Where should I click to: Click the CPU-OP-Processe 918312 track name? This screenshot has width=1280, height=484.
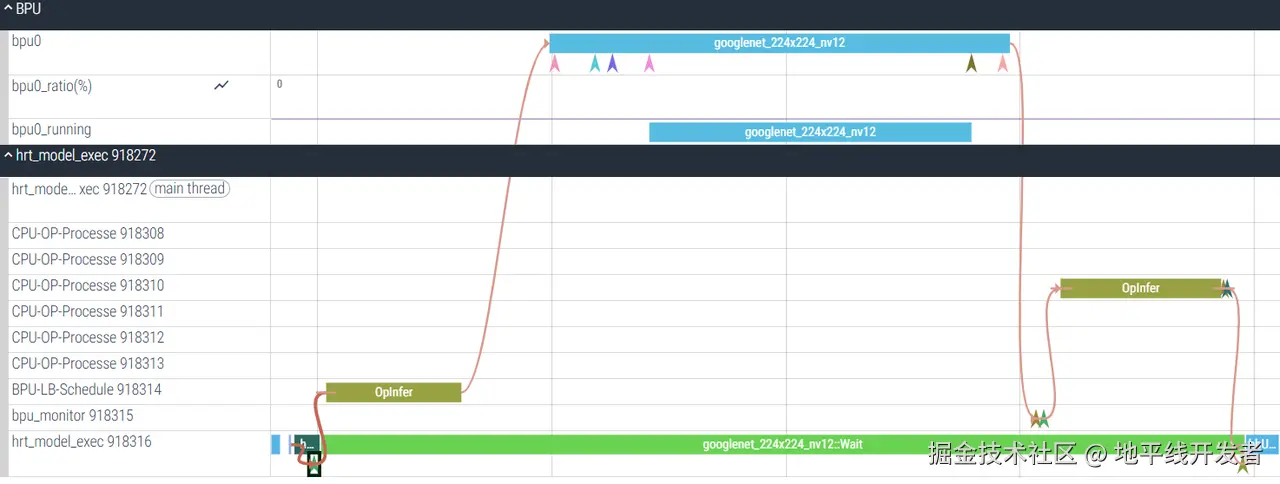click(88, 337)
